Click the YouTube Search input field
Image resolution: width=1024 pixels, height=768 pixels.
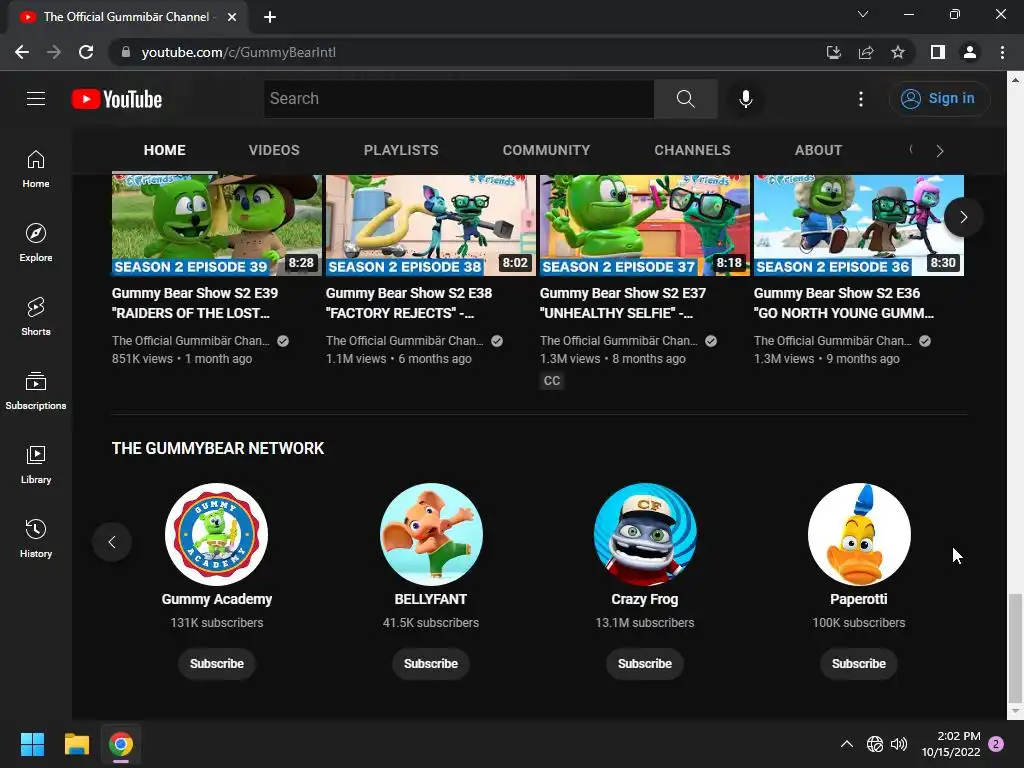[x=458, y=99]
